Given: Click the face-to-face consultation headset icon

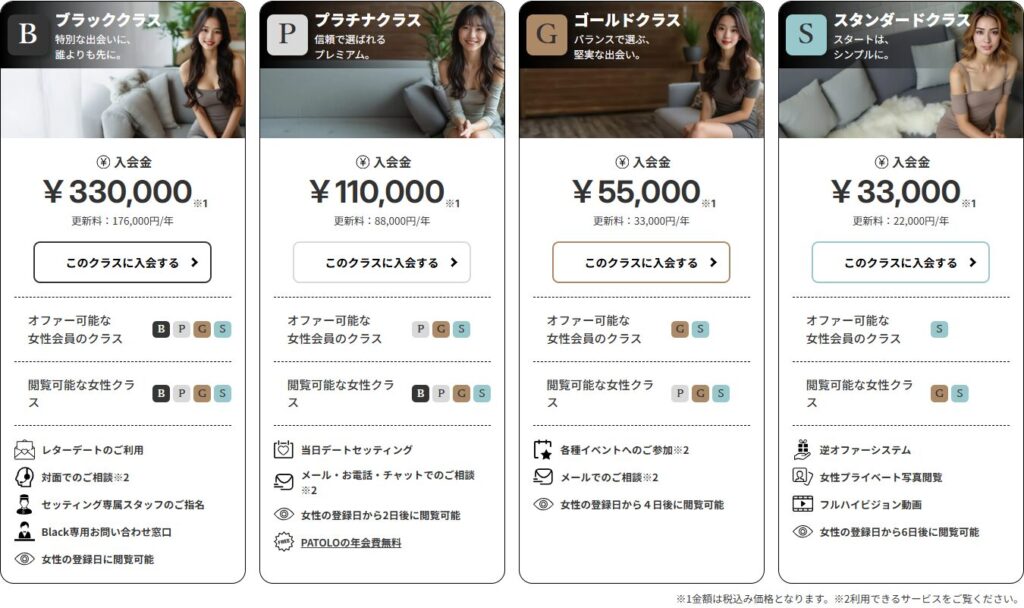Looking at the screenshot, I should [24, 477].
